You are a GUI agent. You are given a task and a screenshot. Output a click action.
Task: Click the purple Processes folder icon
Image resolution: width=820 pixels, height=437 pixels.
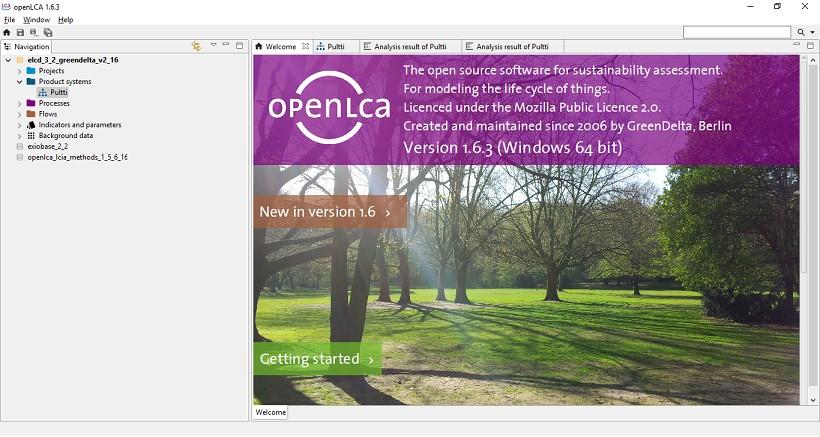coord(31,103)
